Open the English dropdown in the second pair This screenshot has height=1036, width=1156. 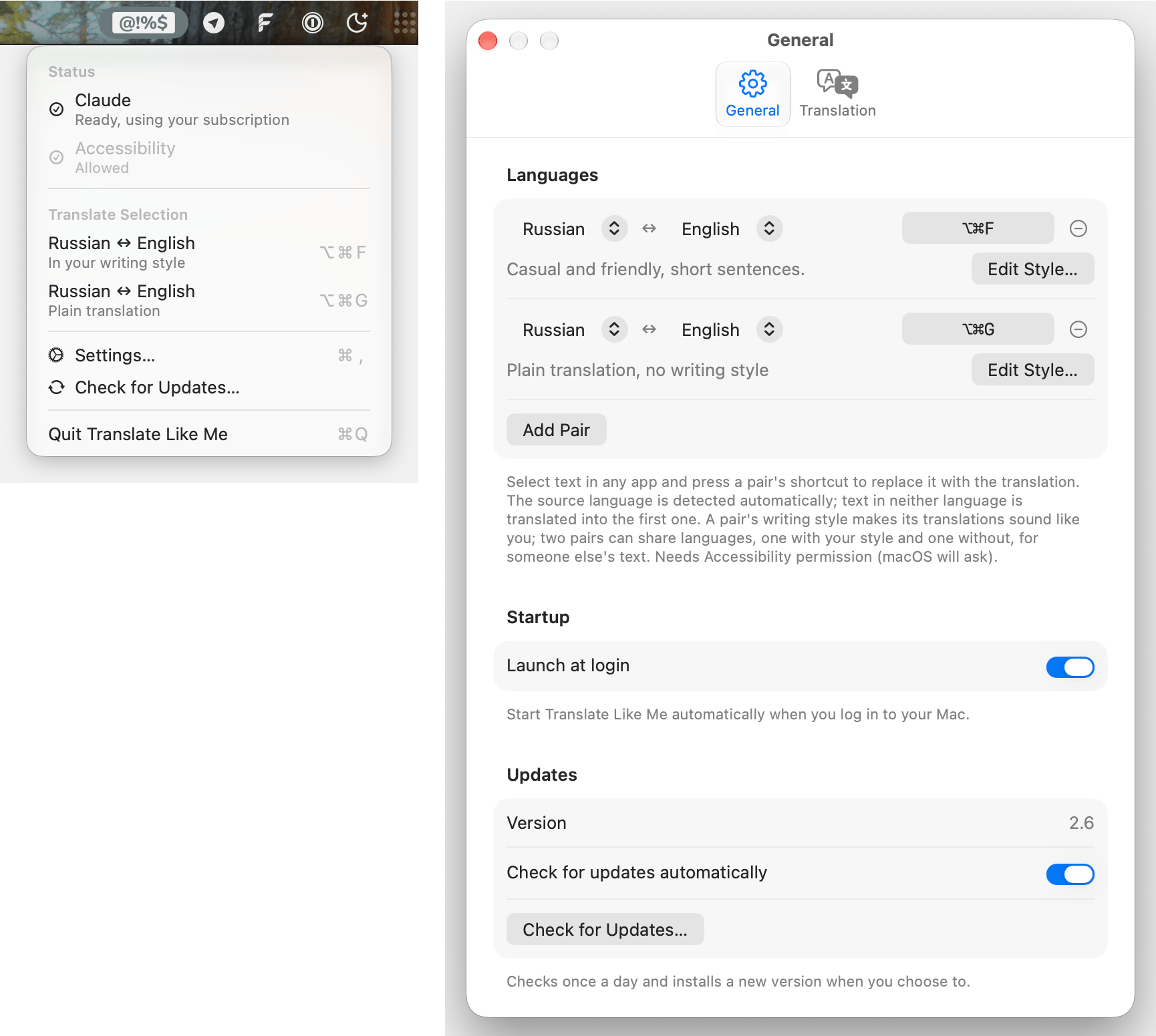pos(730,329)
